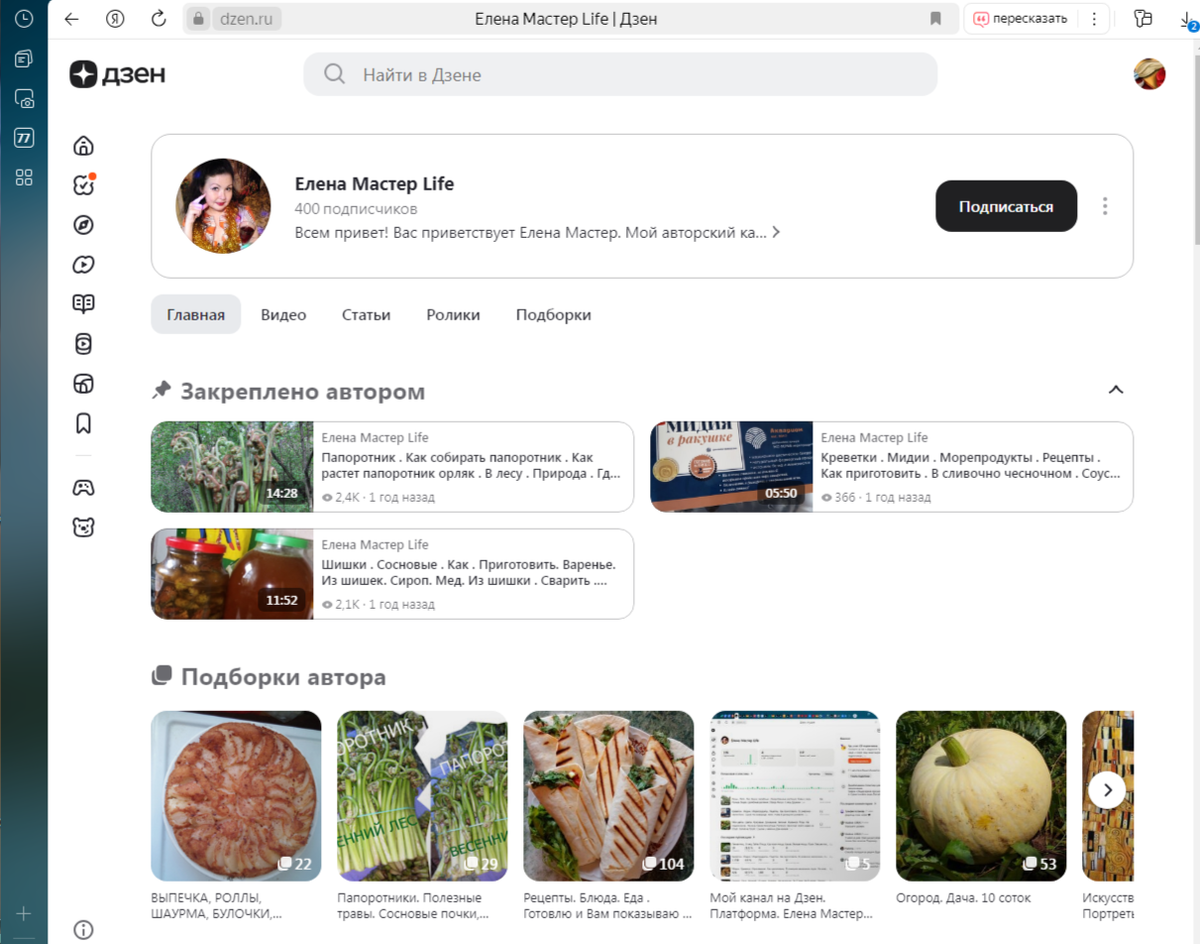Image resolution: width=1200 pixels, height=944 pixels.
Task: Switch to the Главная tab
Action: pyautogui.click(x=196, y=314)
